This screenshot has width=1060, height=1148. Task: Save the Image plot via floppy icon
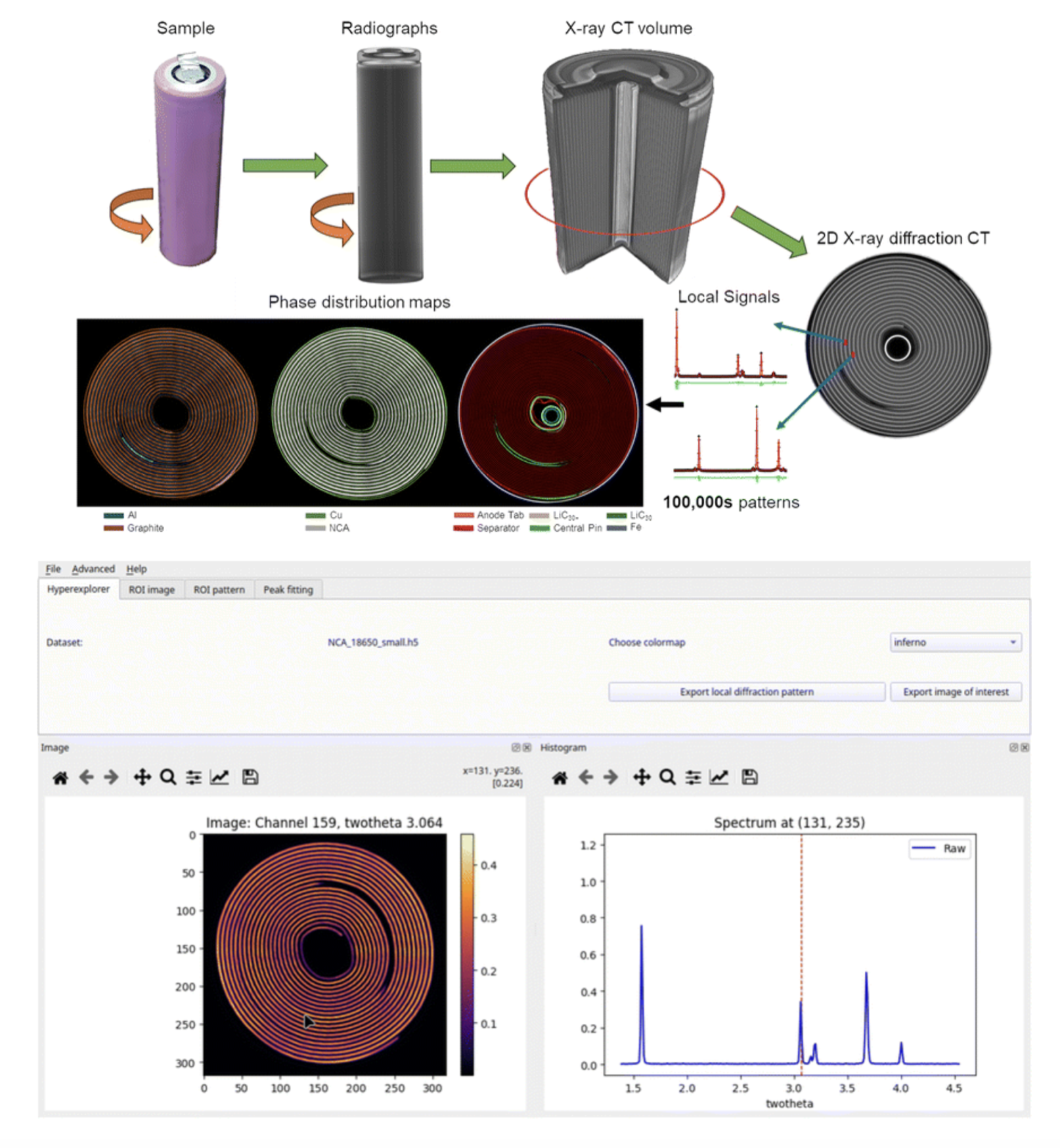(x=250, y=778)
